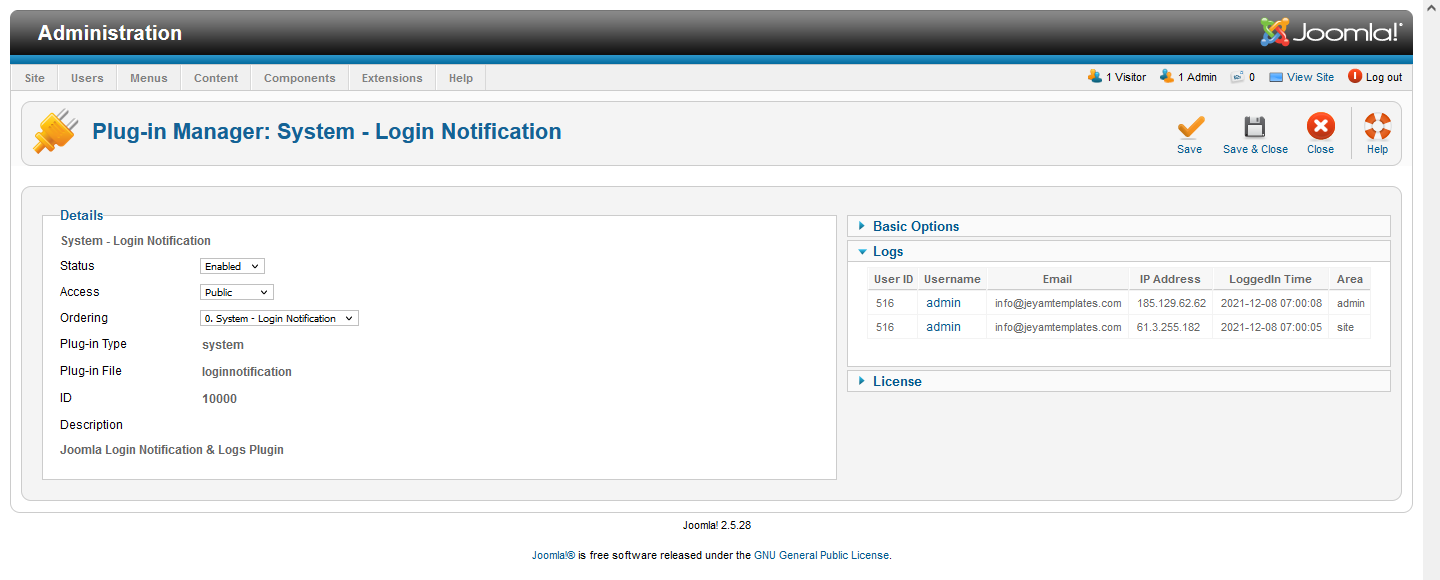The height and width of the screenshot is (580, 1440).
Task: Open the Components menu
Action: click(x=300, y=78)
